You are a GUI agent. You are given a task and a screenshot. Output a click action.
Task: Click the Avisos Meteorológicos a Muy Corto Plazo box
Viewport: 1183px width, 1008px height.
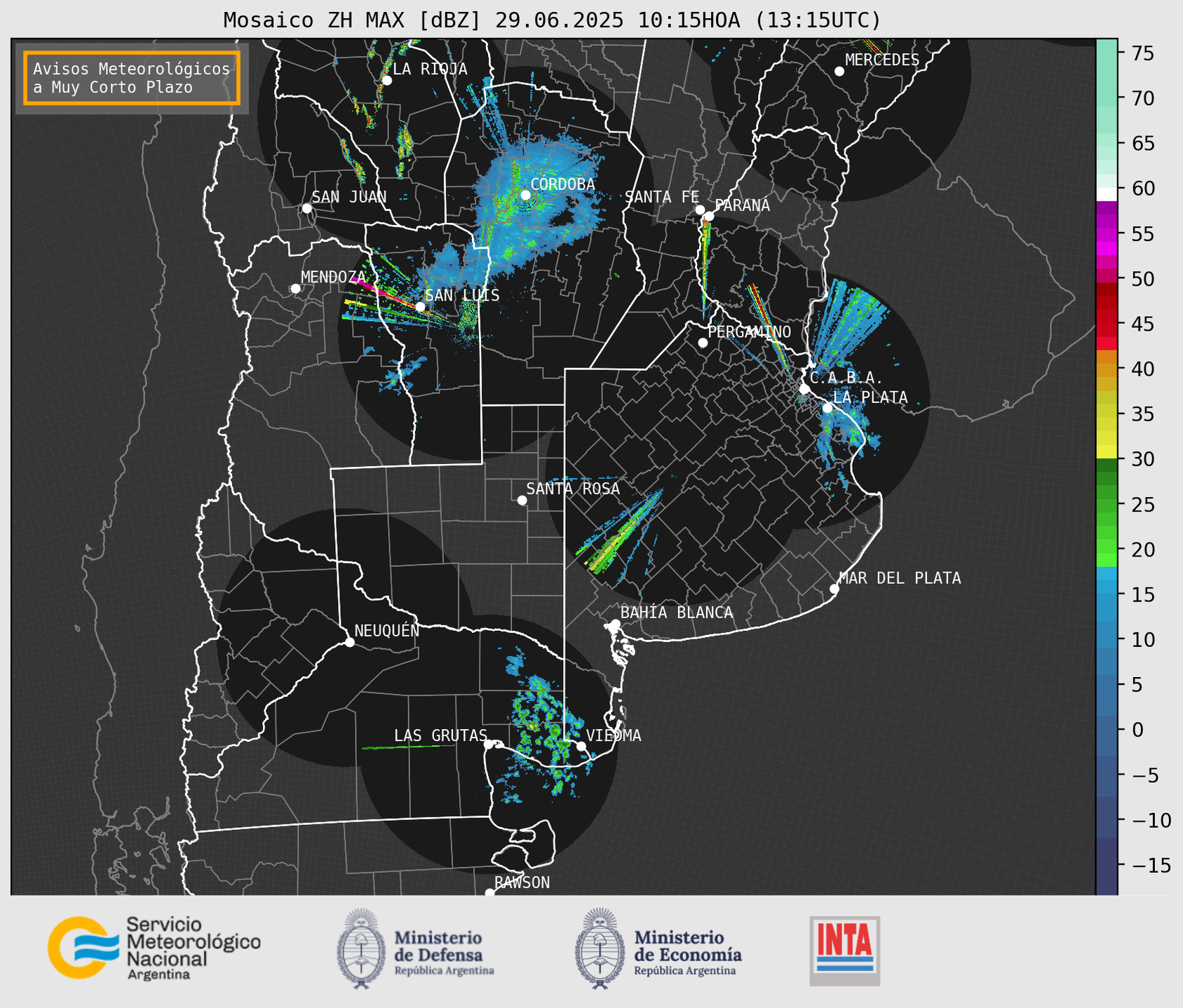[x=132, y=78]
